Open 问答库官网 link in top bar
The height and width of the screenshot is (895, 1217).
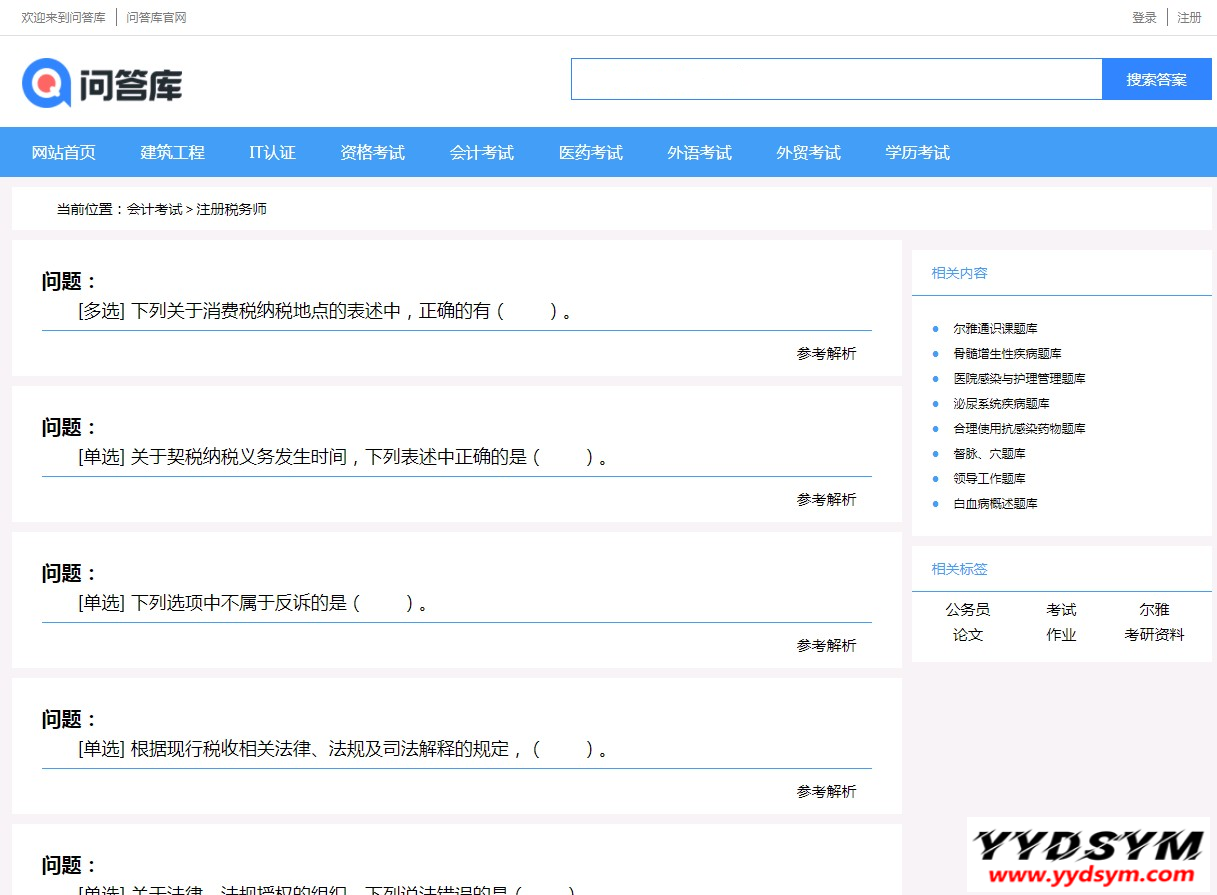(156, 18)
